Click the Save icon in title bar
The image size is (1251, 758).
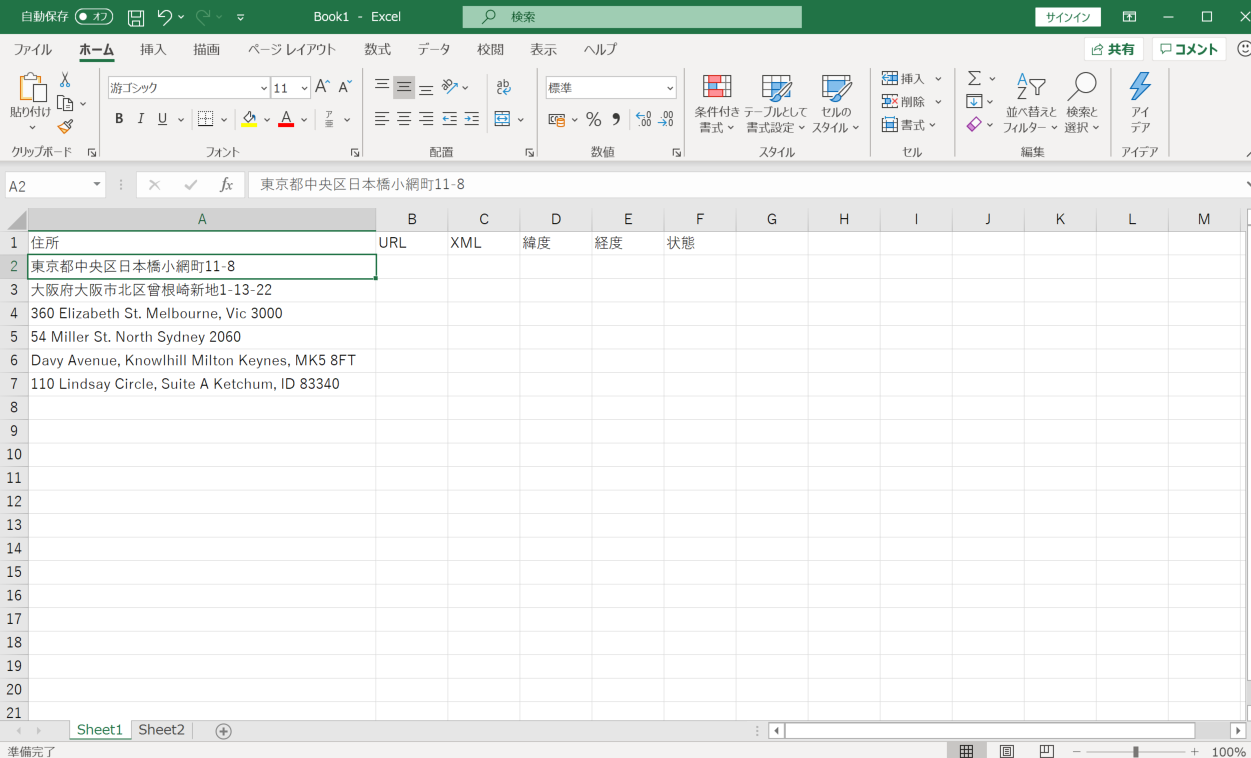point(136,17)
